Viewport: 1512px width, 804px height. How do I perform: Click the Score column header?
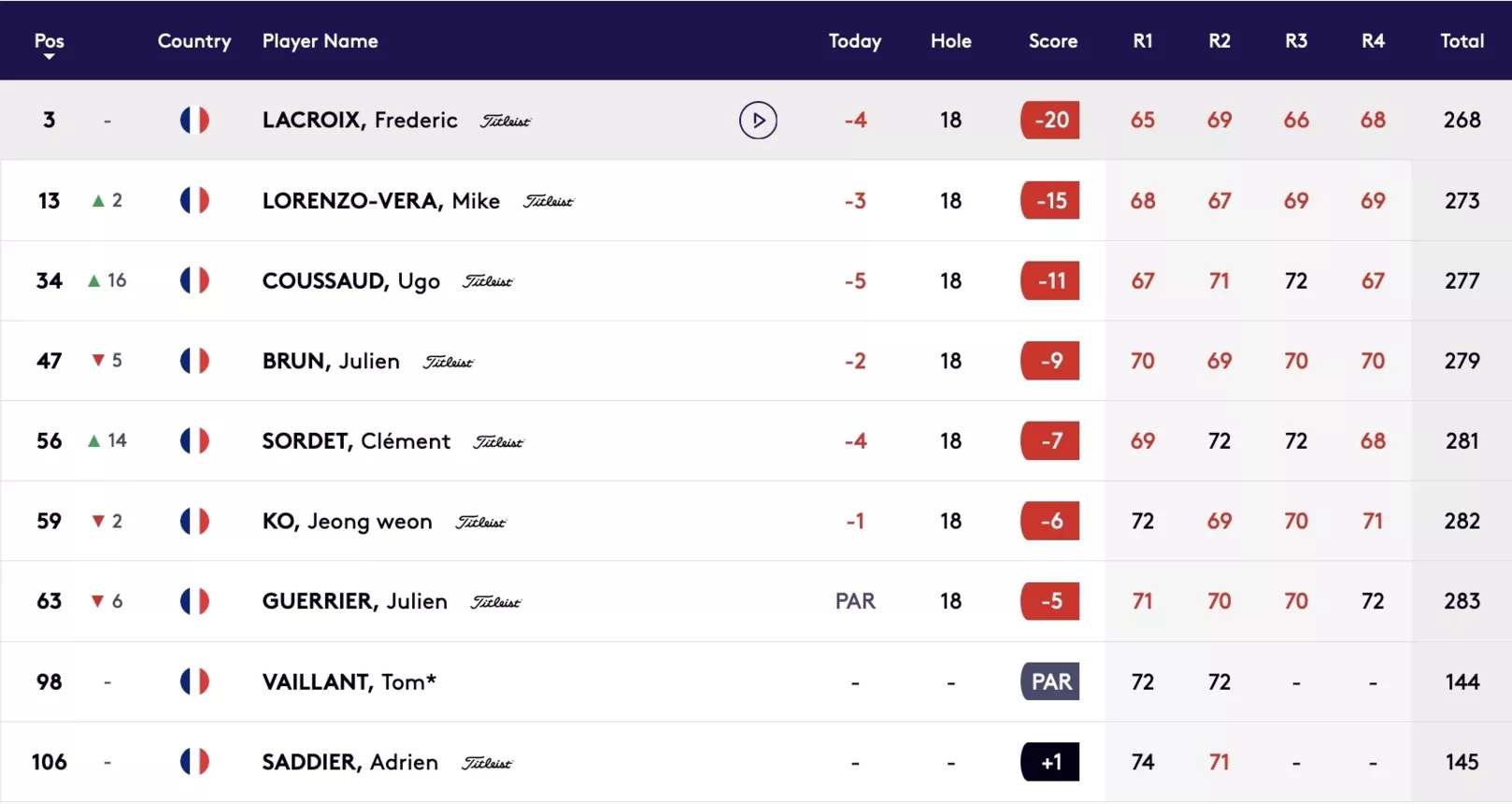1053,41
